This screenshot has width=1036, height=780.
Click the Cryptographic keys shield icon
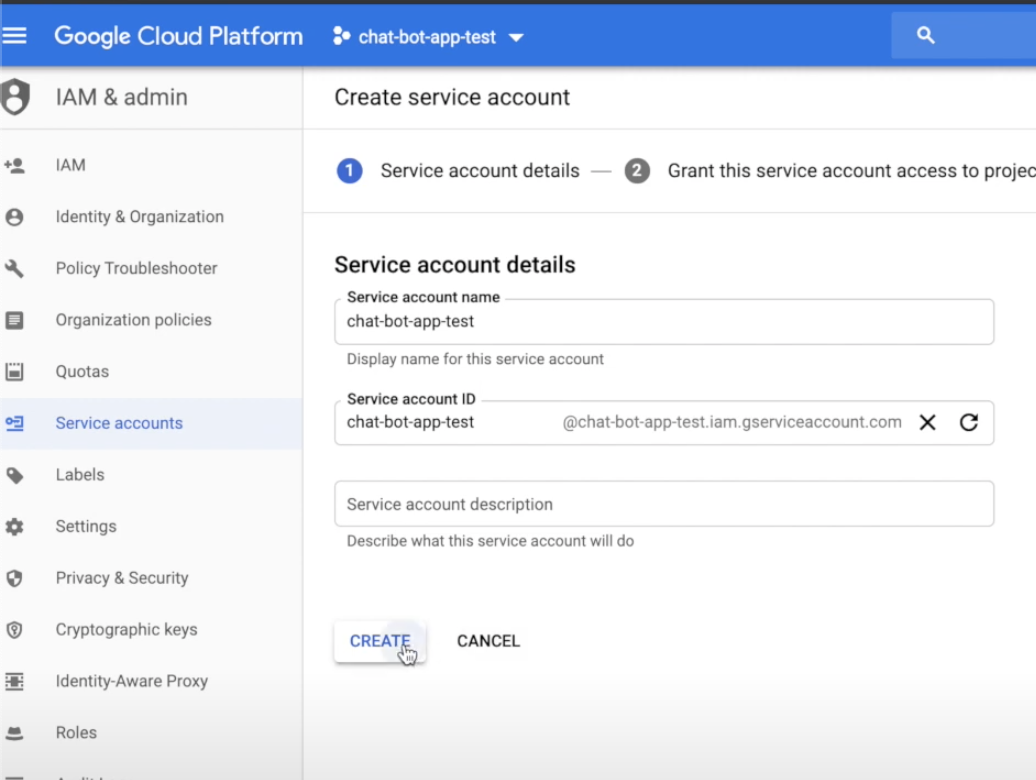[x=15, y=630]
